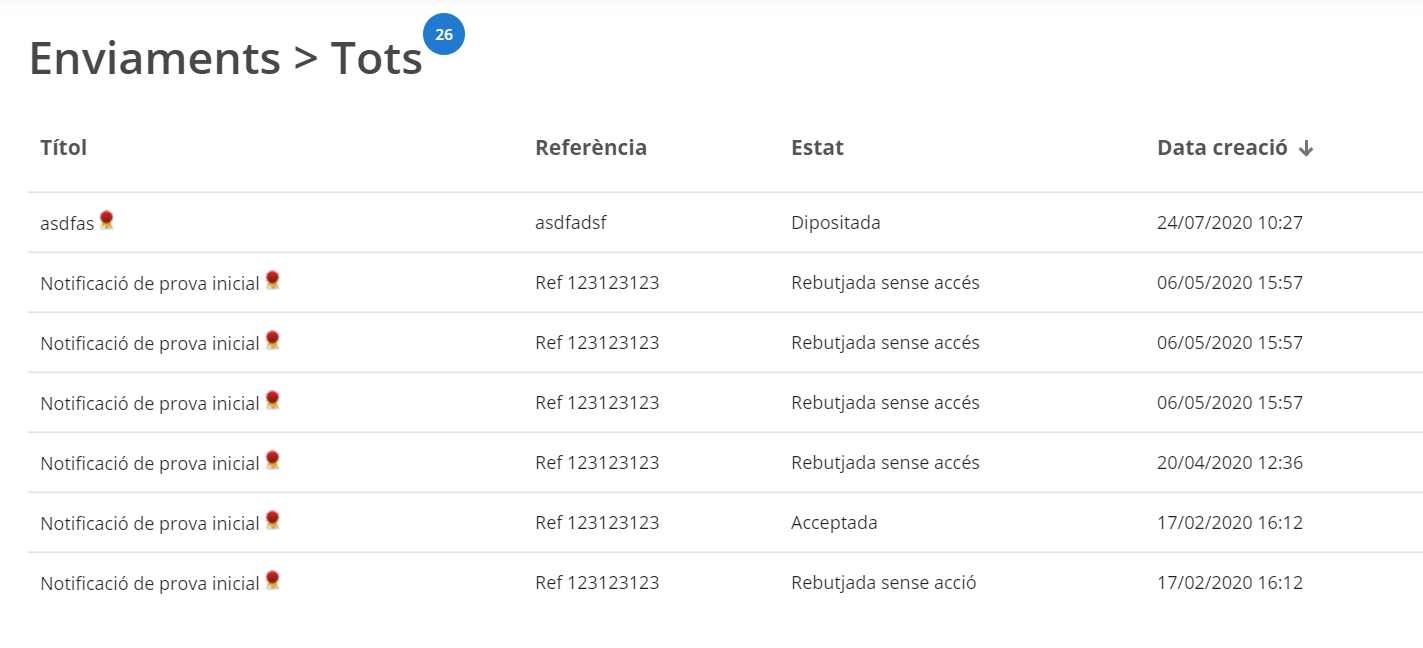Screen dimensions: 1423x648
Task: Sort by the Títol column header
Action: (x=64, y=147)
